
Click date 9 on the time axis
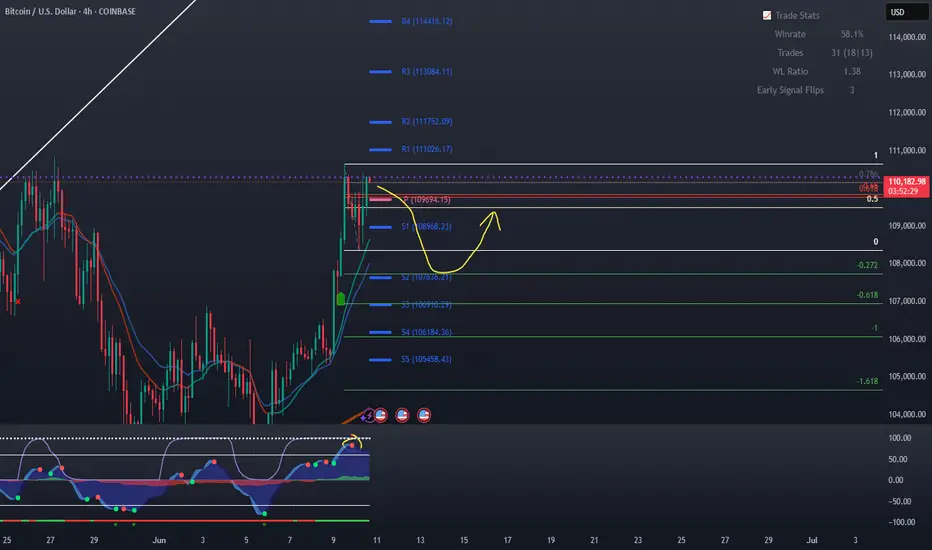[x=333, y=540]
